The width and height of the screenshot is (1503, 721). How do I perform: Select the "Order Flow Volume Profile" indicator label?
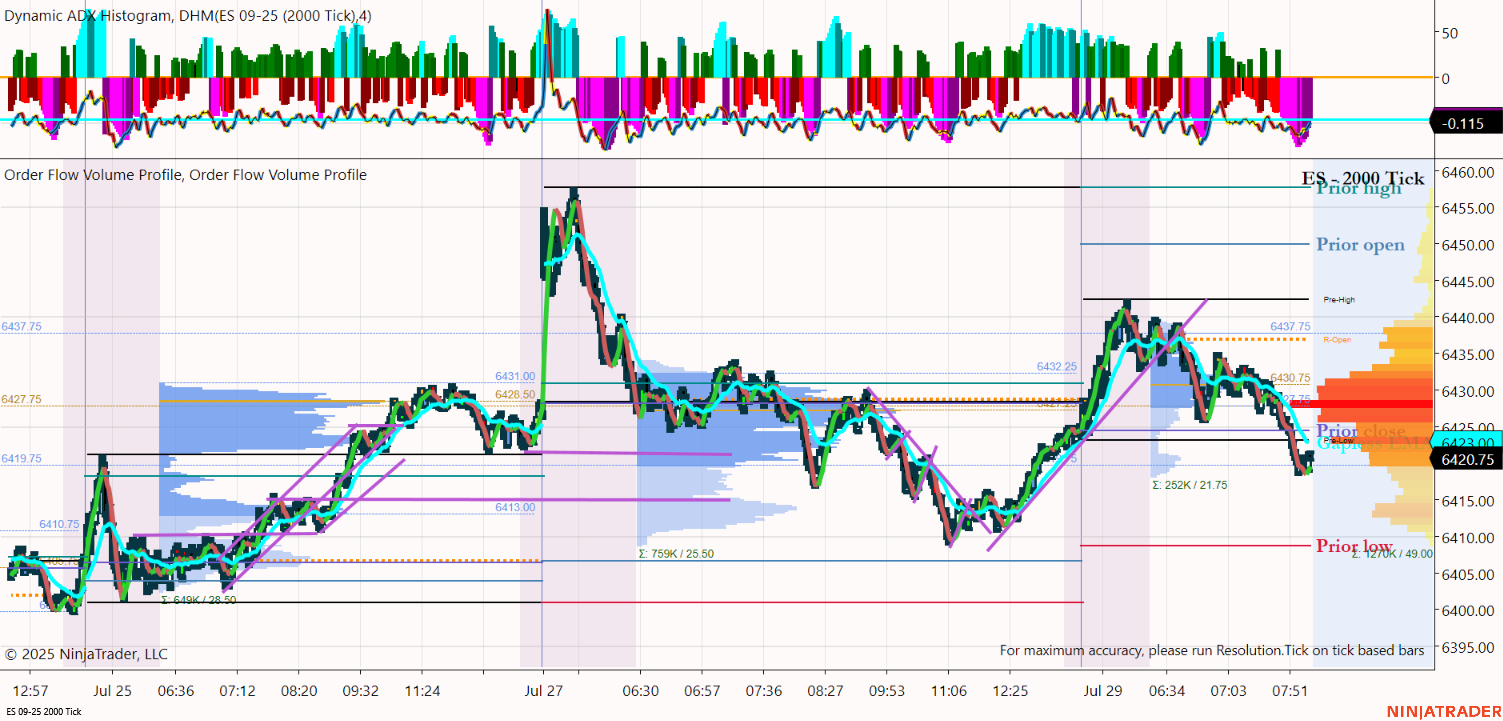click(185, 175)
